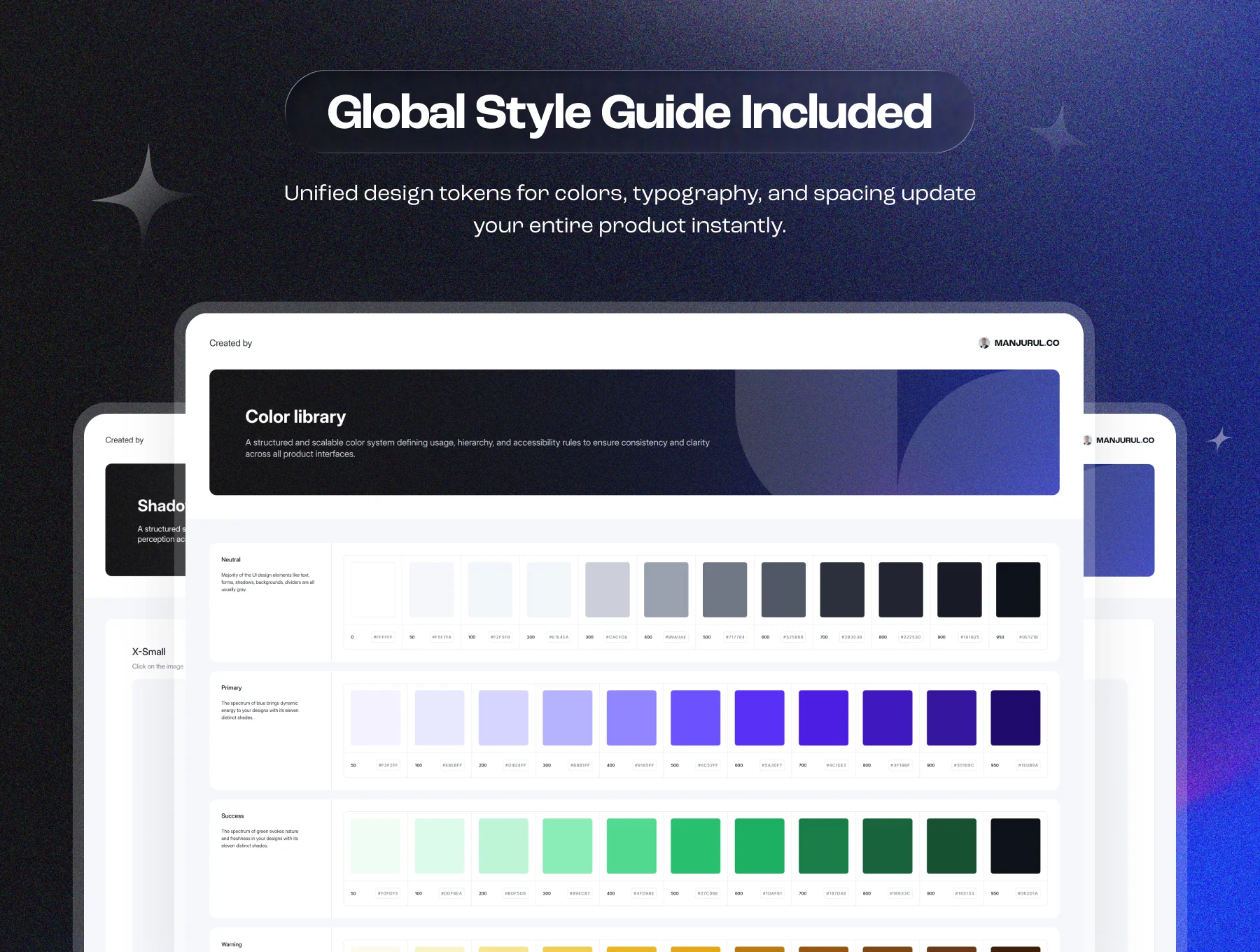Click the #27C06E hex code label
This screenshot has height=952, width=1260.
pyautogui.click(x=708, y=893)
